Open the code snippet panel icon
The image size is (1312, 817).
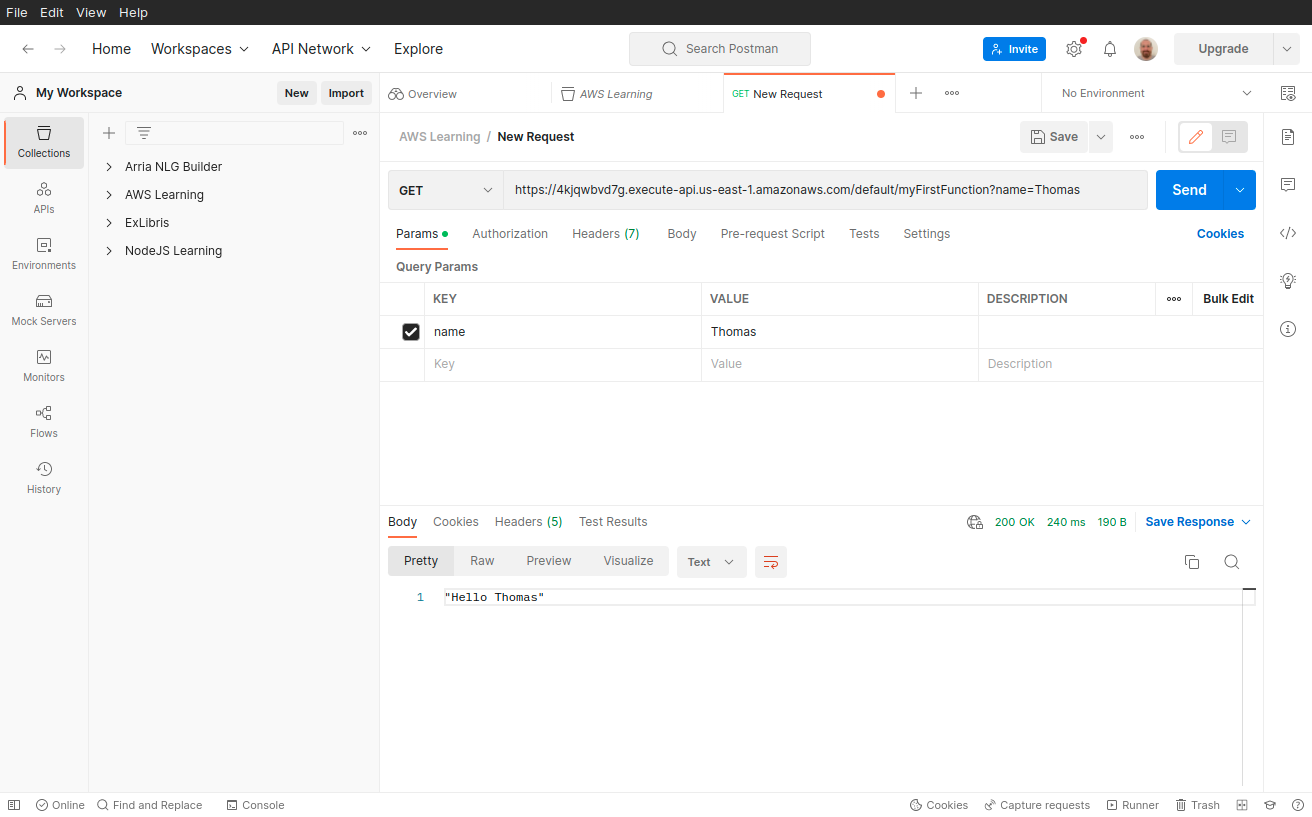click(x=1288, y=233)
